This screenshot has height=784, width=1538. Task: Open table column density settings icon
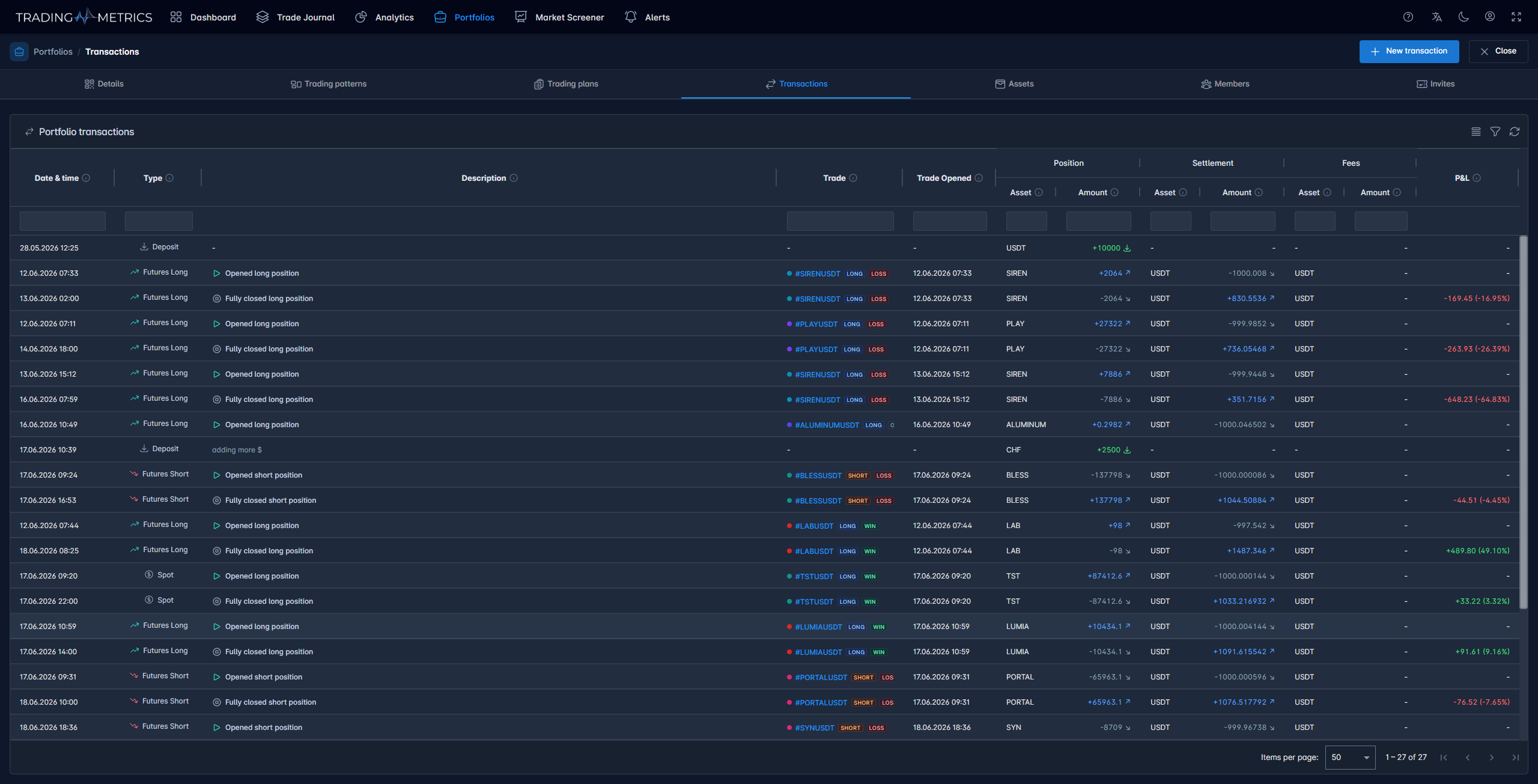click(x=1476, y=132)
